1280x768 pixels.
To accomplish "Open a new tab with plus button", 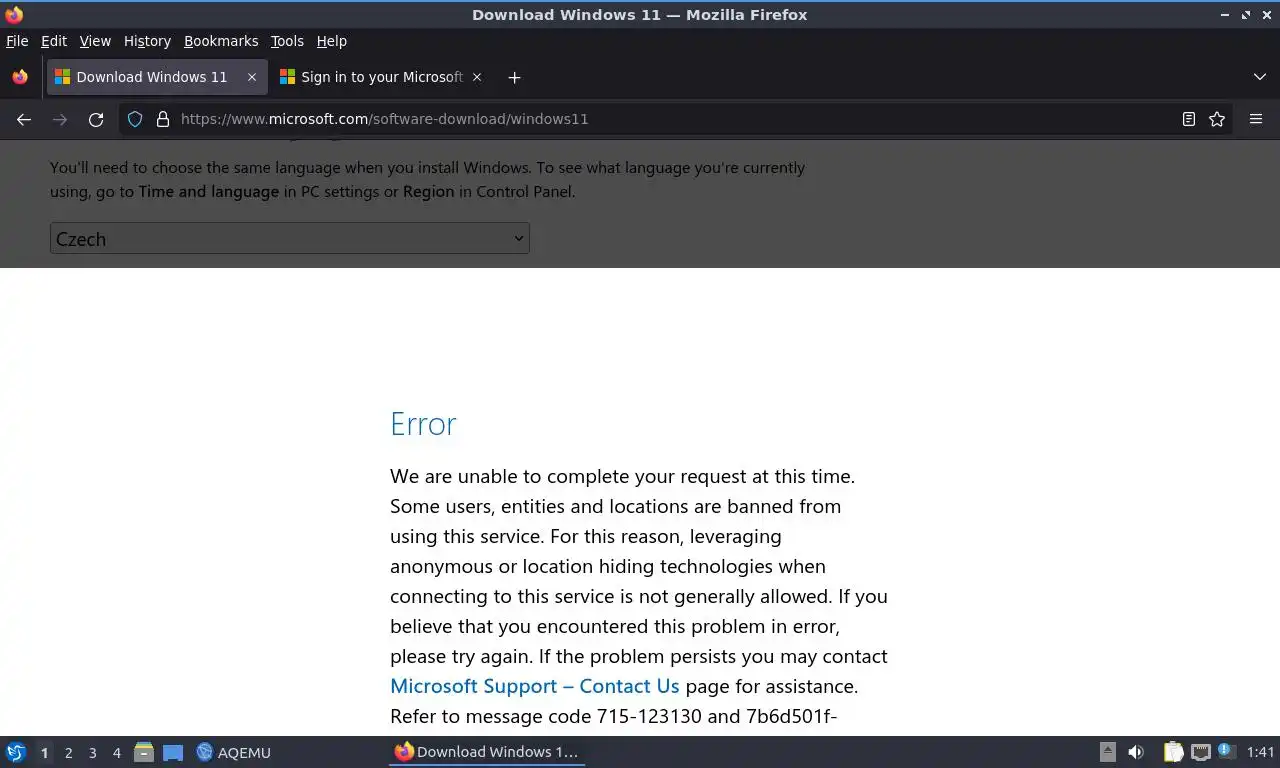I will tap(514, 77).
